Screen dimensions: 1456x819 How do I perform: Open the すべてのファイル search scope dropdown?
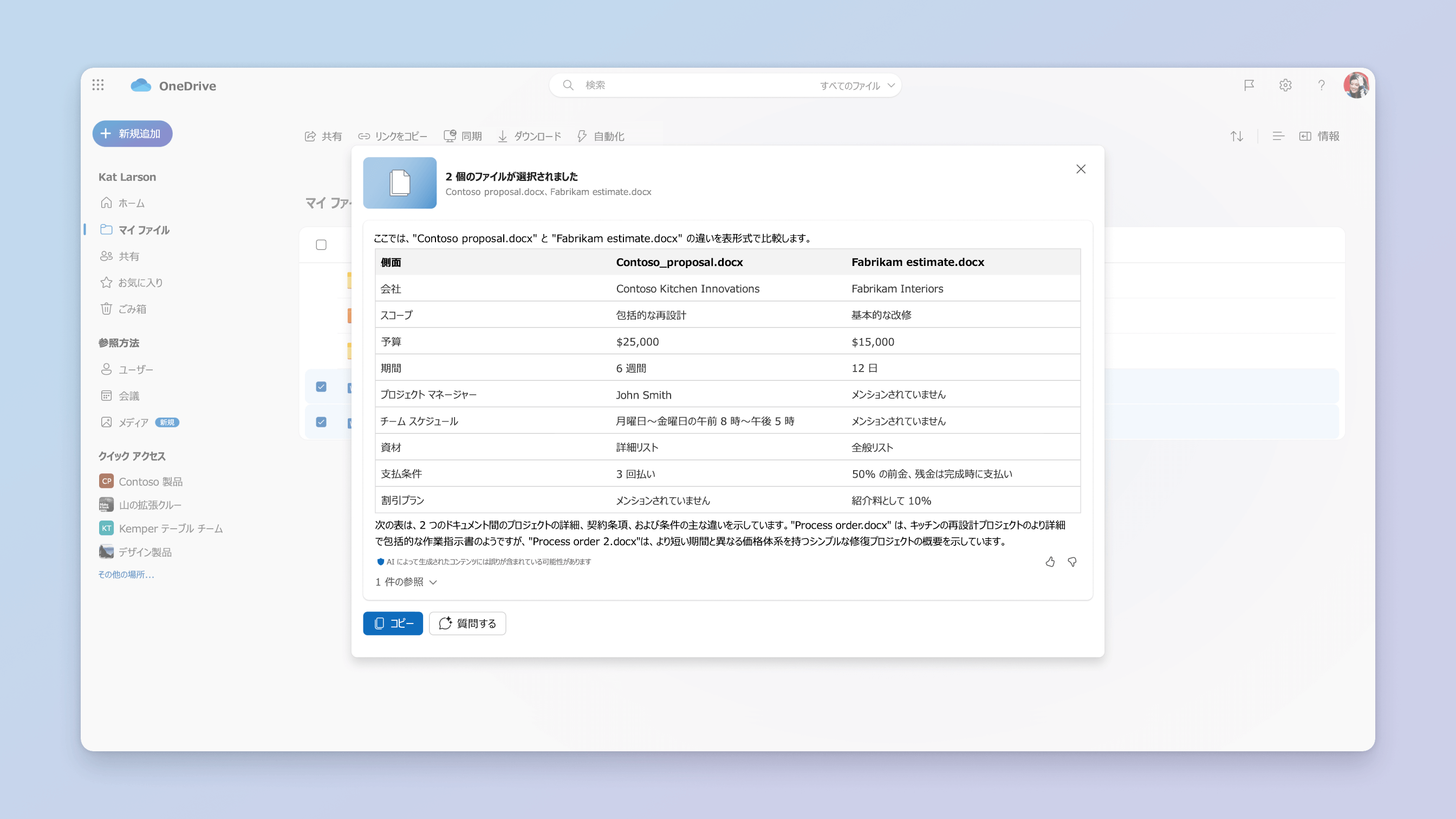point(857,86)
